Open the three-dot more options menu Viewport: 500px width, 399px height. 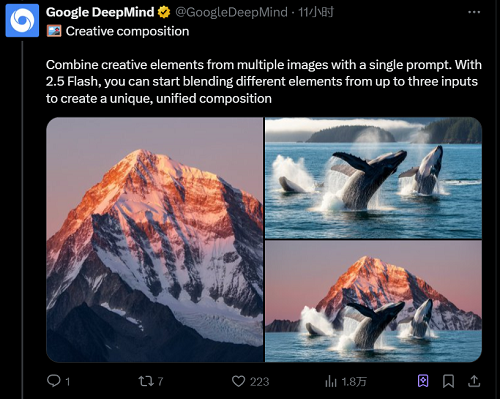[x=474, y=12]
